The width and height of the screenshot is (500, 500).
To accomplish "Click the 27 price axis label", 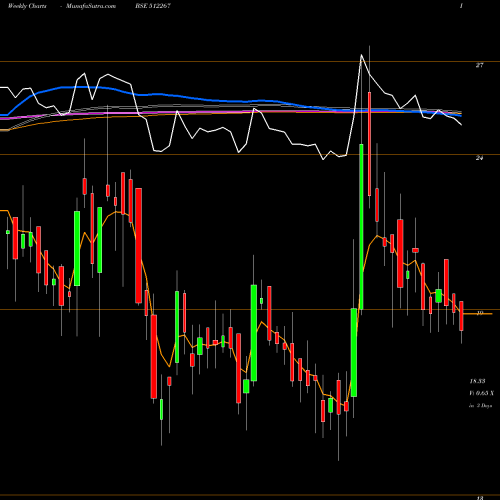I will 479,65.
